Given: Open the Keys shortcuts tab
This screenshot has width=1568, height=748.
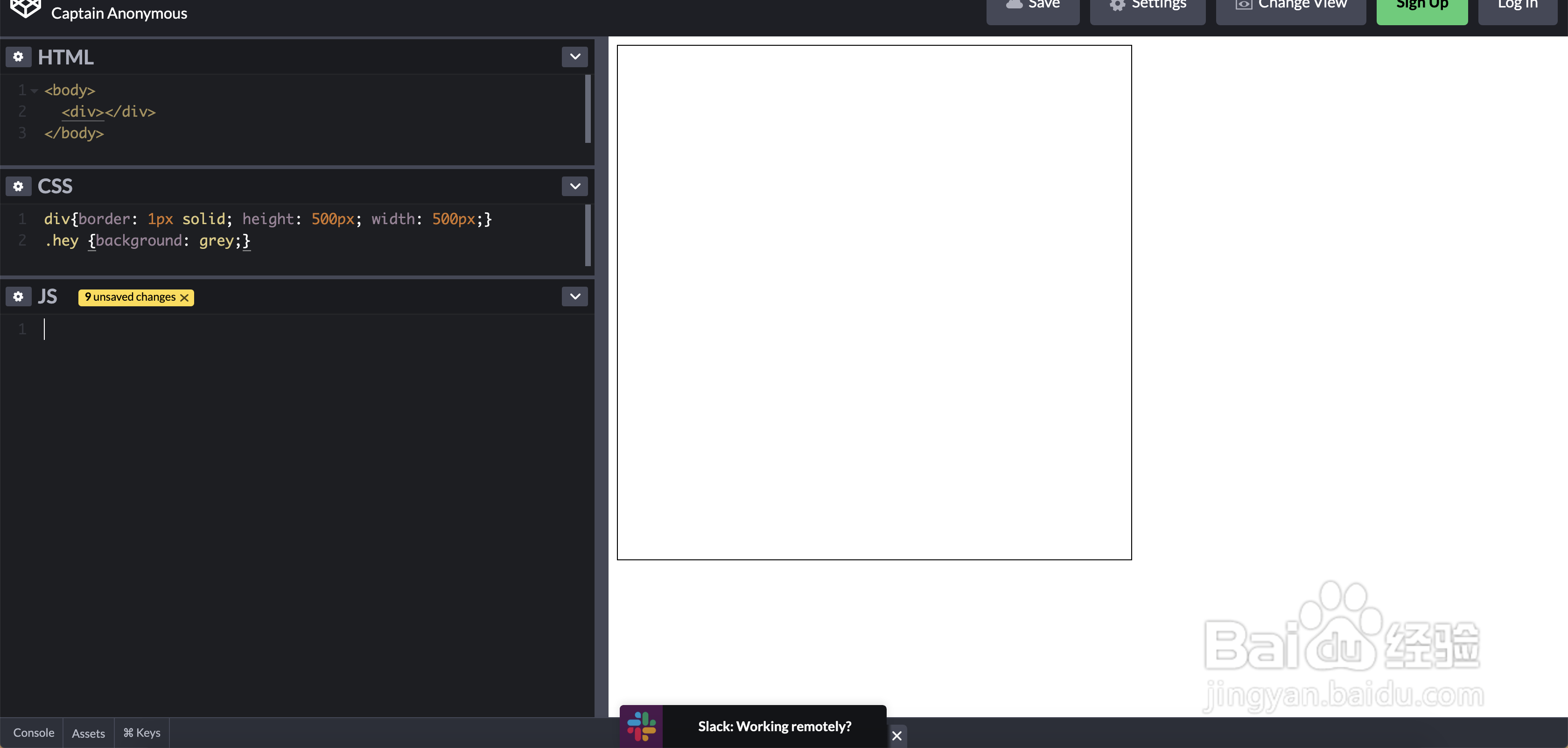Looking at the screenshot, I should 142,733.
